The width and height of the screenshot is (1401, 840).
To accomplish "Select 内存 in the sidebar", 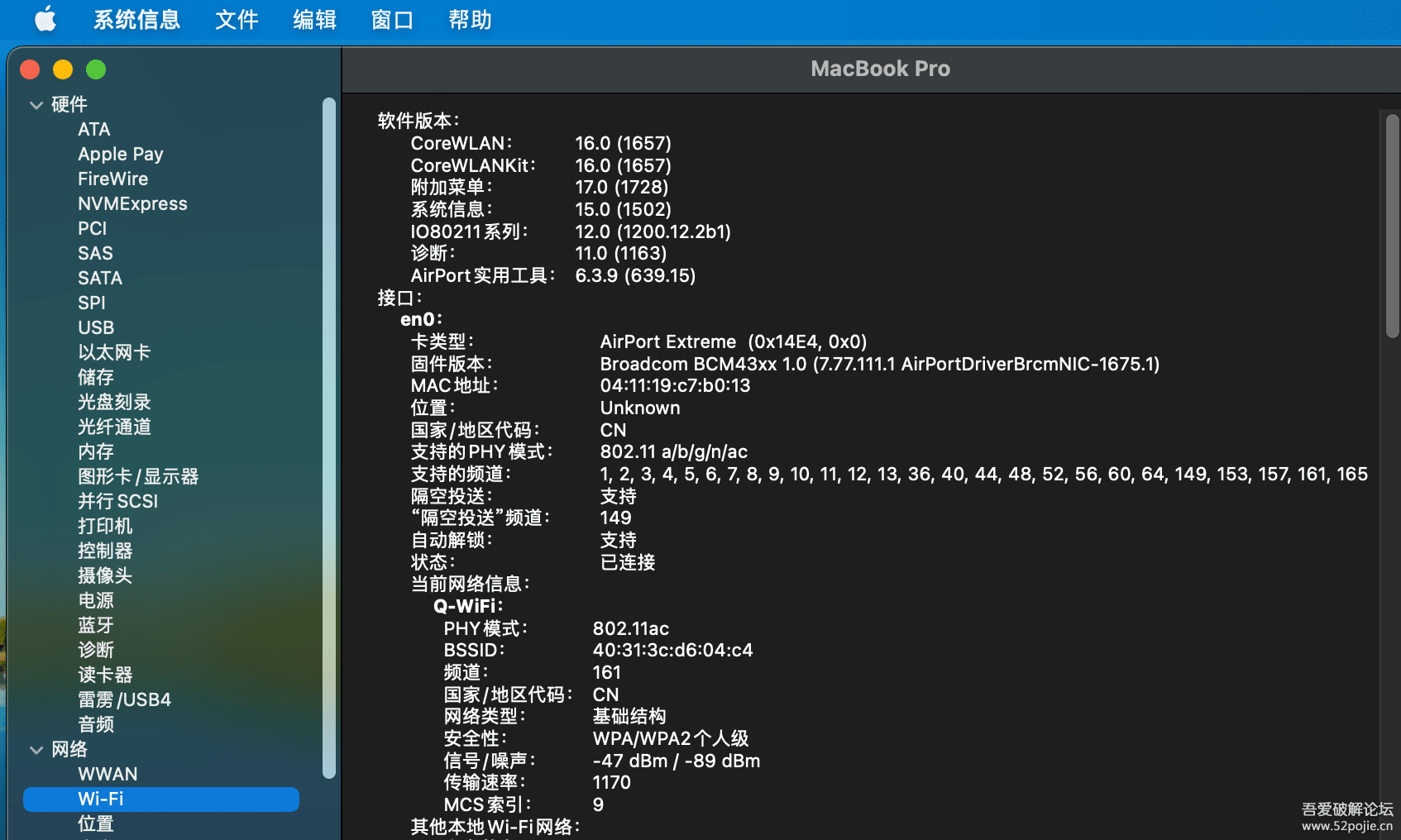I will pyautogui.click(x=96, y=452).
